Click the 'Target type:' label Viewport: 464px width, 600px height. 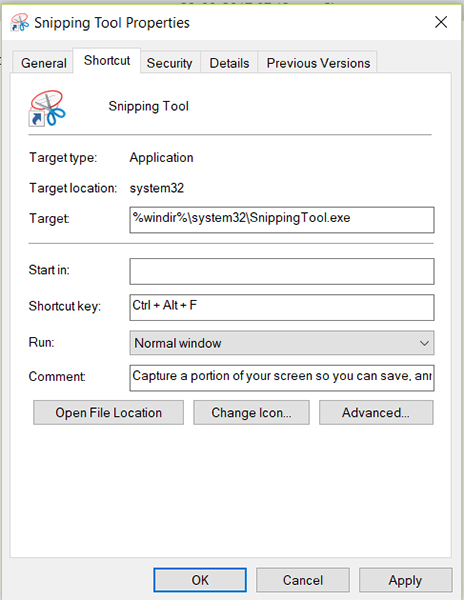pyautogui.click(x=63, y=158)
